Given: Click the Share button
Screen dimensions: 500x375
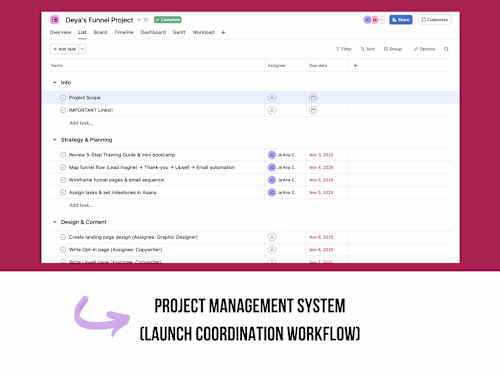Looking at the screenshot, I should coord(401,20).
